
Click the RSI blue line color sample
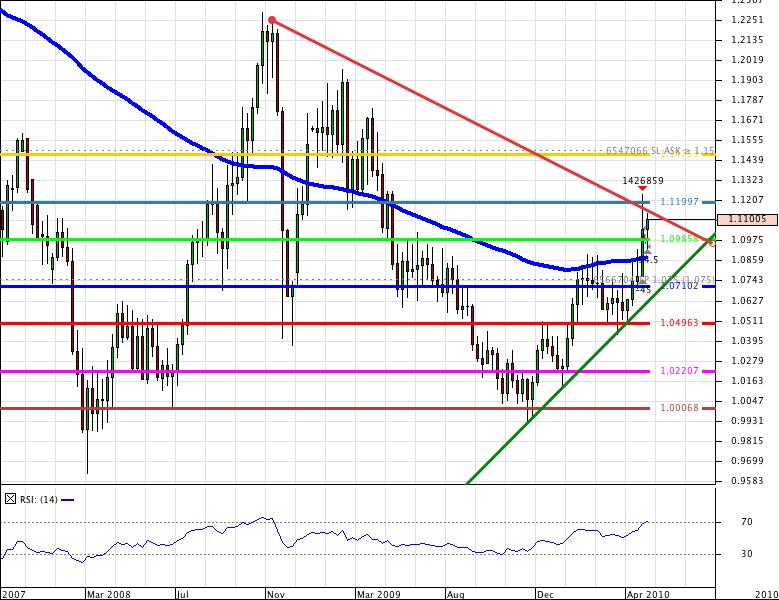coord(68,499)
